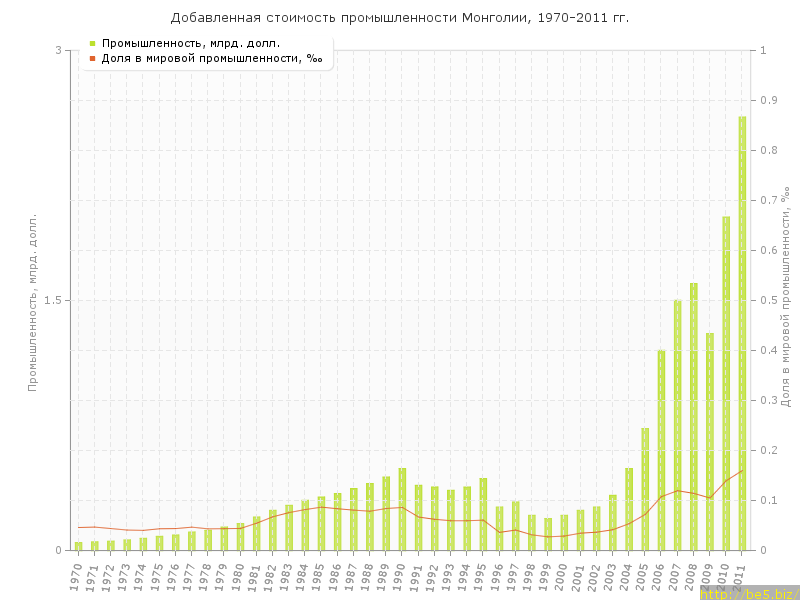Select the tallest bar for 2011
Viewport: 800px width, 600px height.
click(x=742, y=333)
